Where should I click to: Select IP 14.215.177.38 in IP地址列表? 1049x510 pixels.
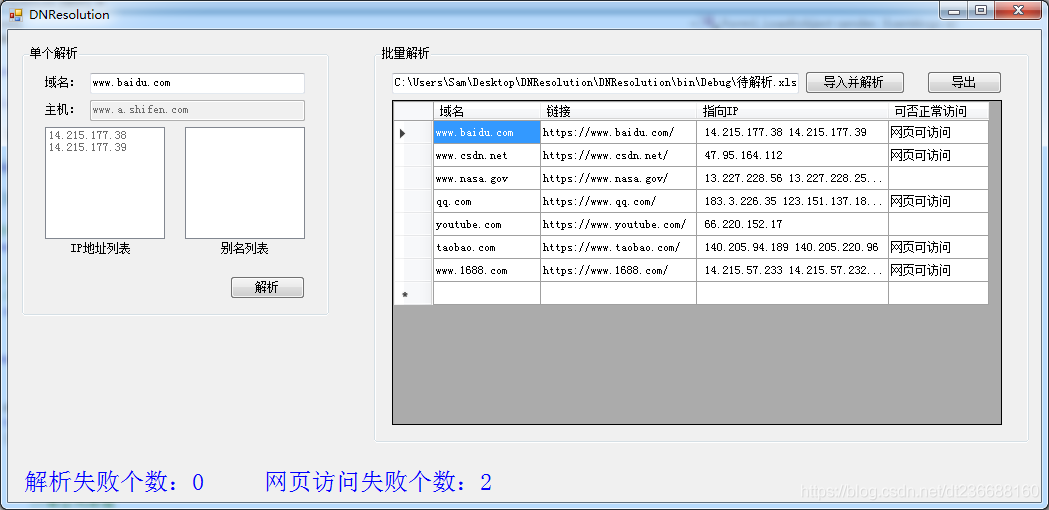point(88,135)
